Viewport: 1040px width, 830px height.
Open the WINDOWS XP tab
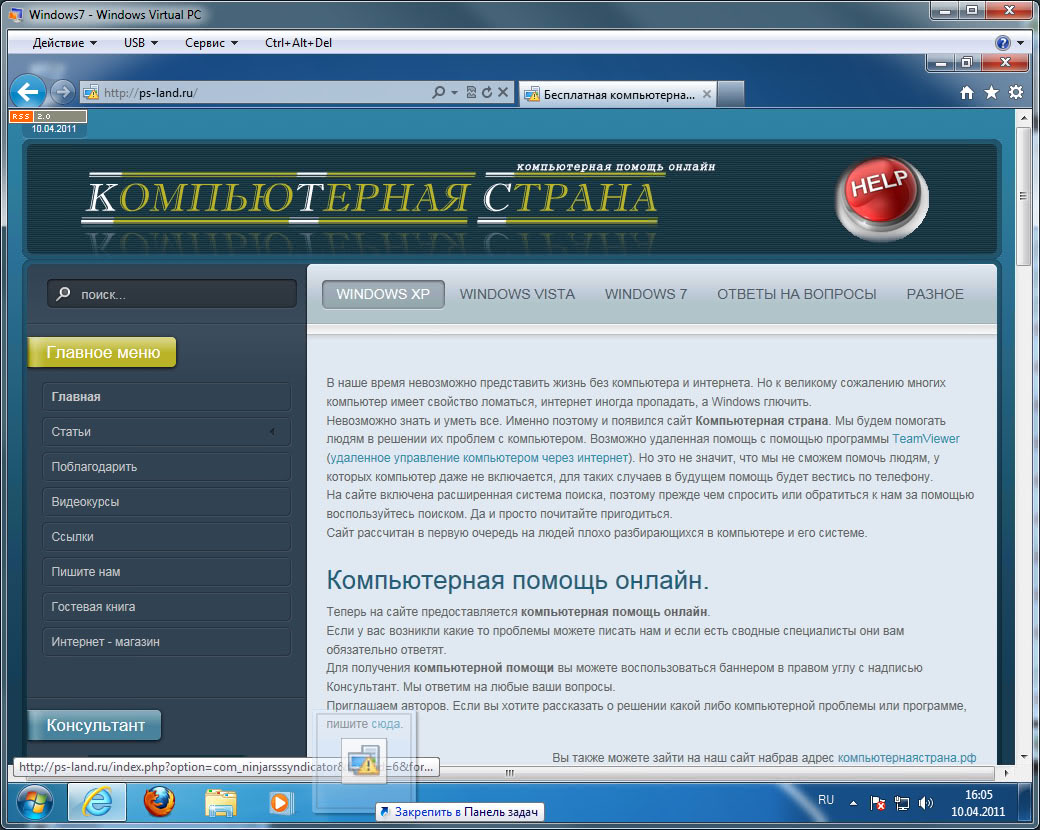(x=383, y=294)
